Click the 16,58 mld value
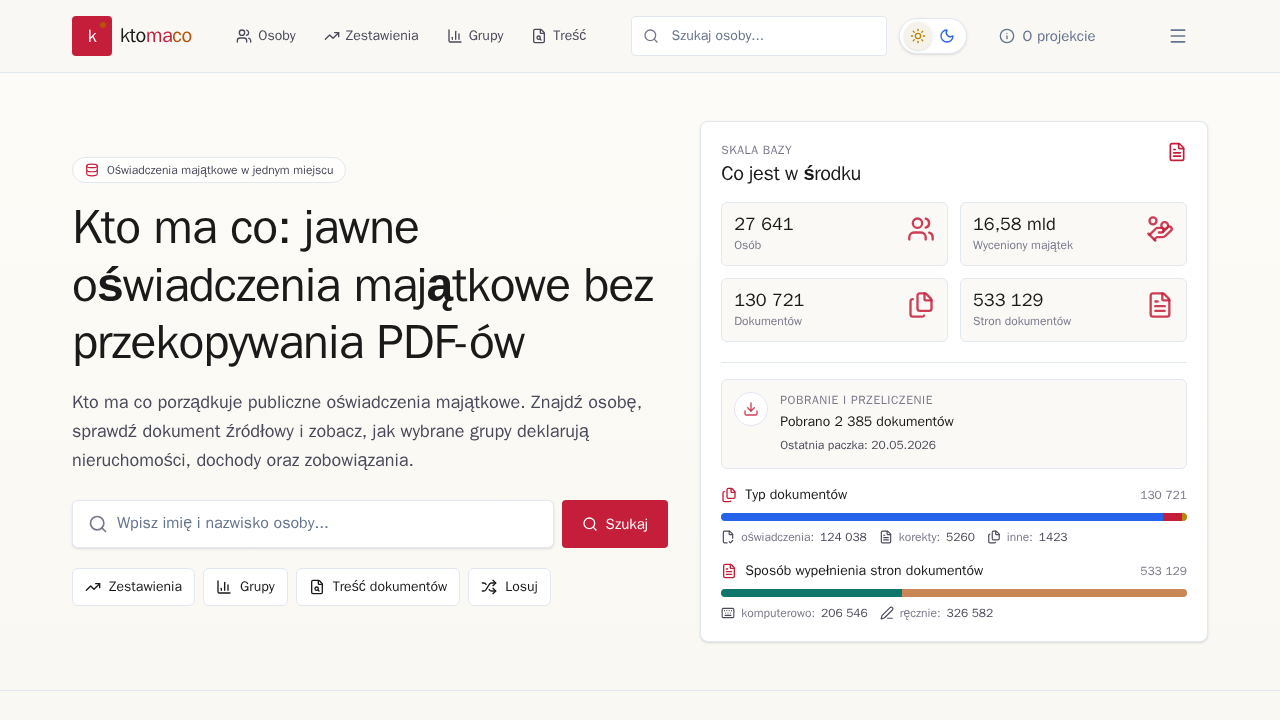The height and width of the screenshot is (720, 1280). tap(1014, 224)
